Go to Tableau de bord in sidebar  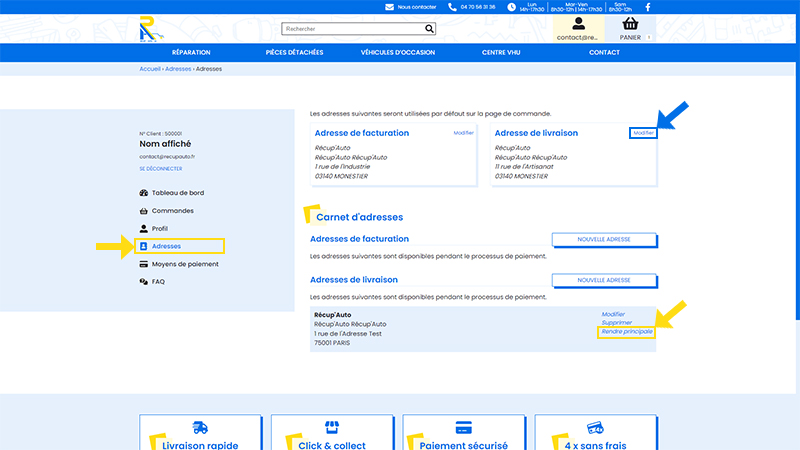178,193
